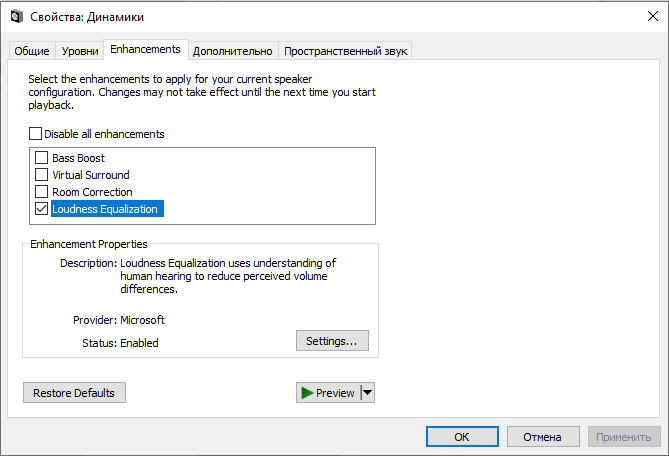
Task: Select the Loudness Equalization list item
Action: (105, 209)
